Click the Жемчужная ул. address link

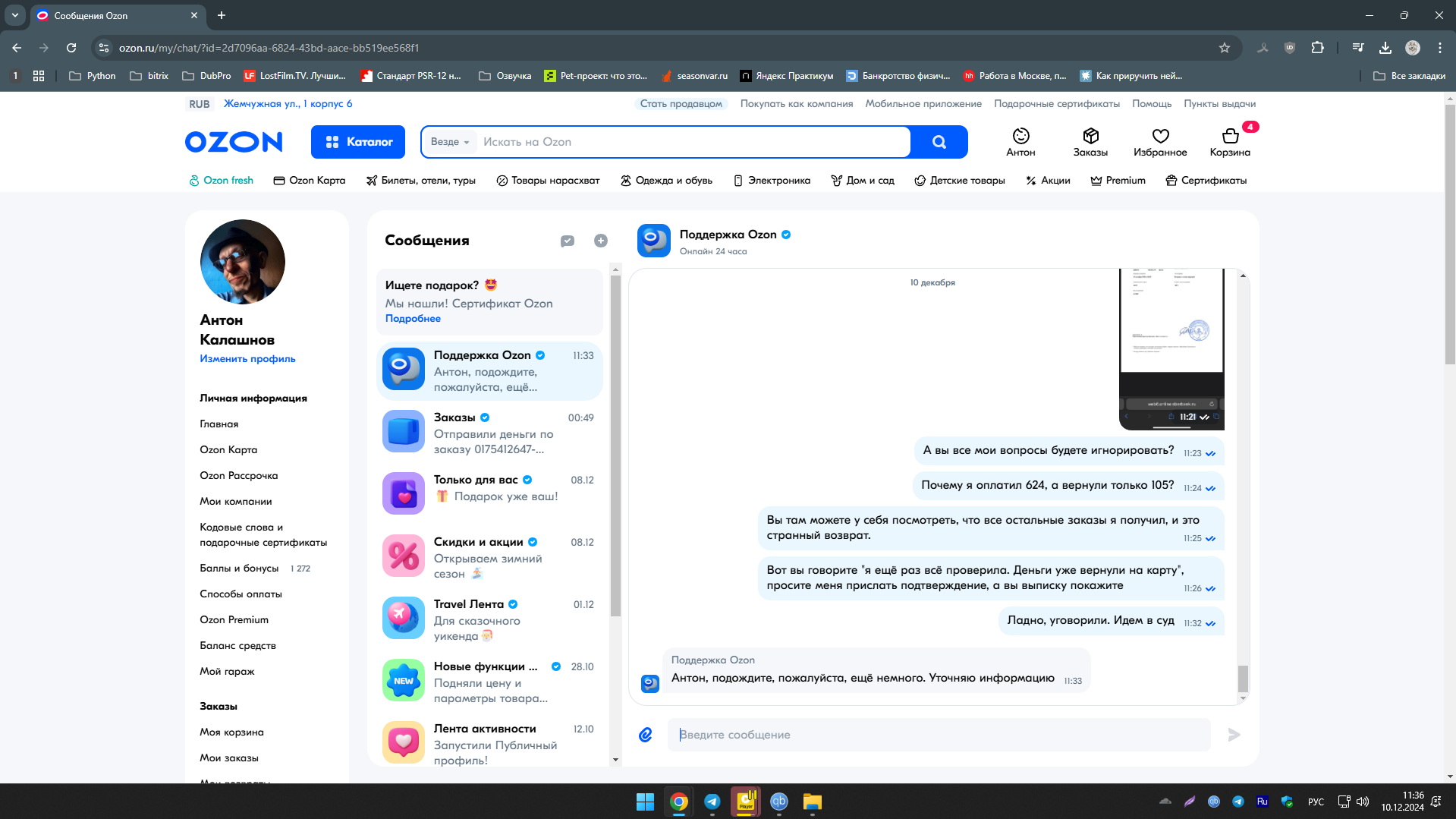tap(288, 104)
